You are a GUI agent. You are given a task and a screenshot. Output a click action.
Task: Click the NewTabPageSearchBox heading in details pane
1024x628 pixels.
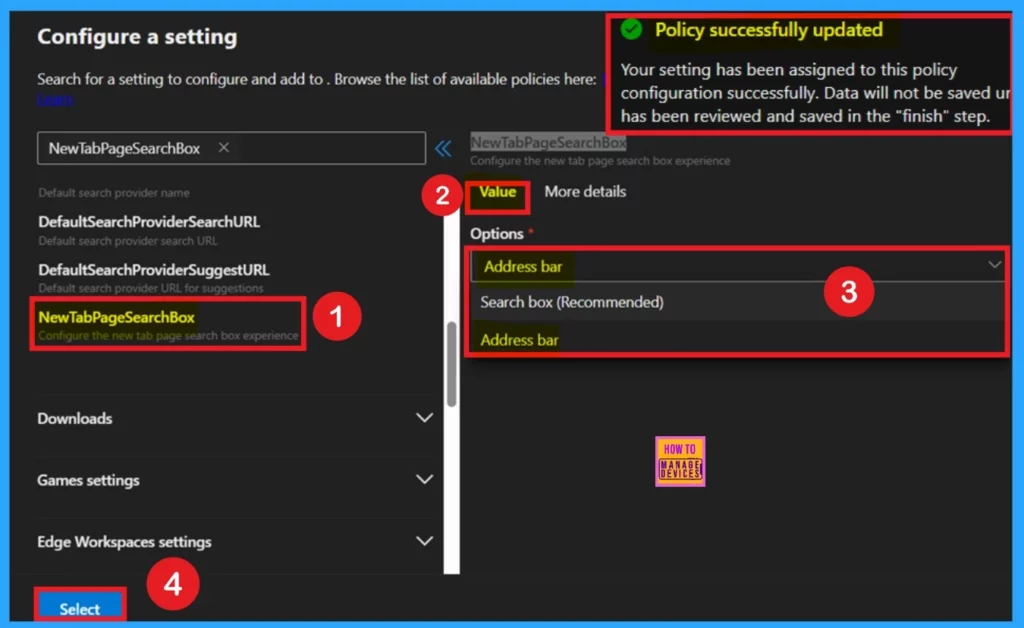click(x=548, y=142)
